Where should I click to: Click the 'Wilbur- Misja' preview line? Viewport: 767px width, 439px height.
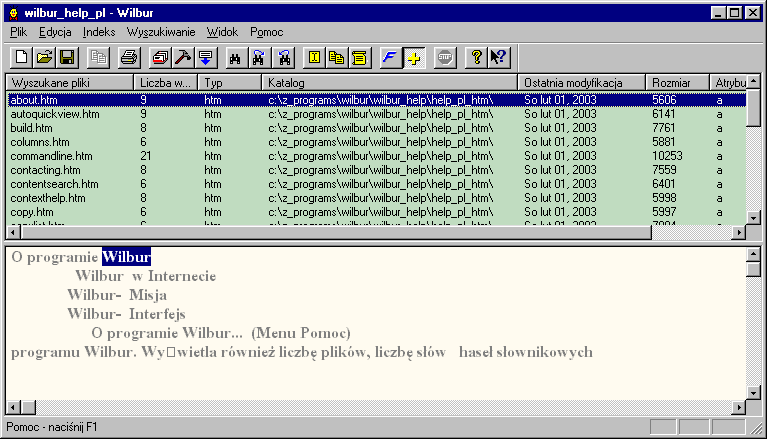(117, 295)
